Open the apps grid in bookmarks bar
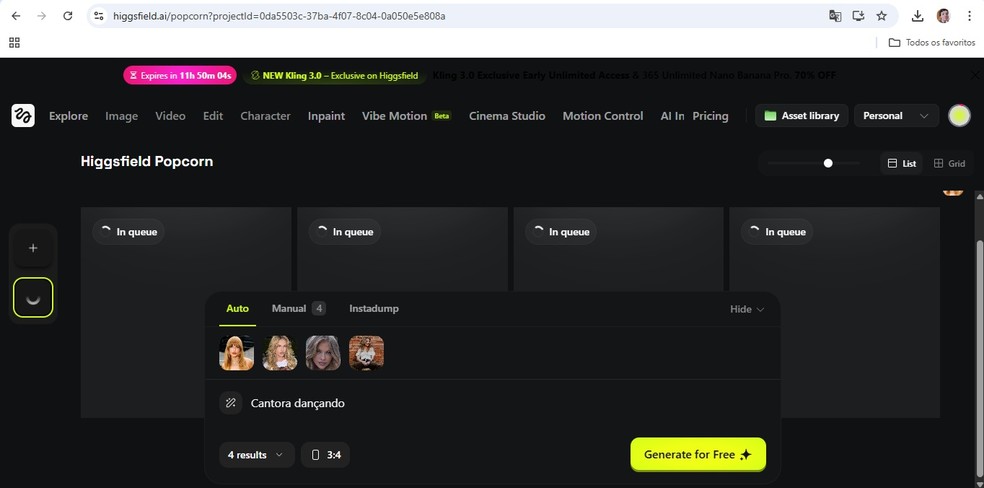The width and height of the screenshot is (984, 488). click(x=14, y=43)
